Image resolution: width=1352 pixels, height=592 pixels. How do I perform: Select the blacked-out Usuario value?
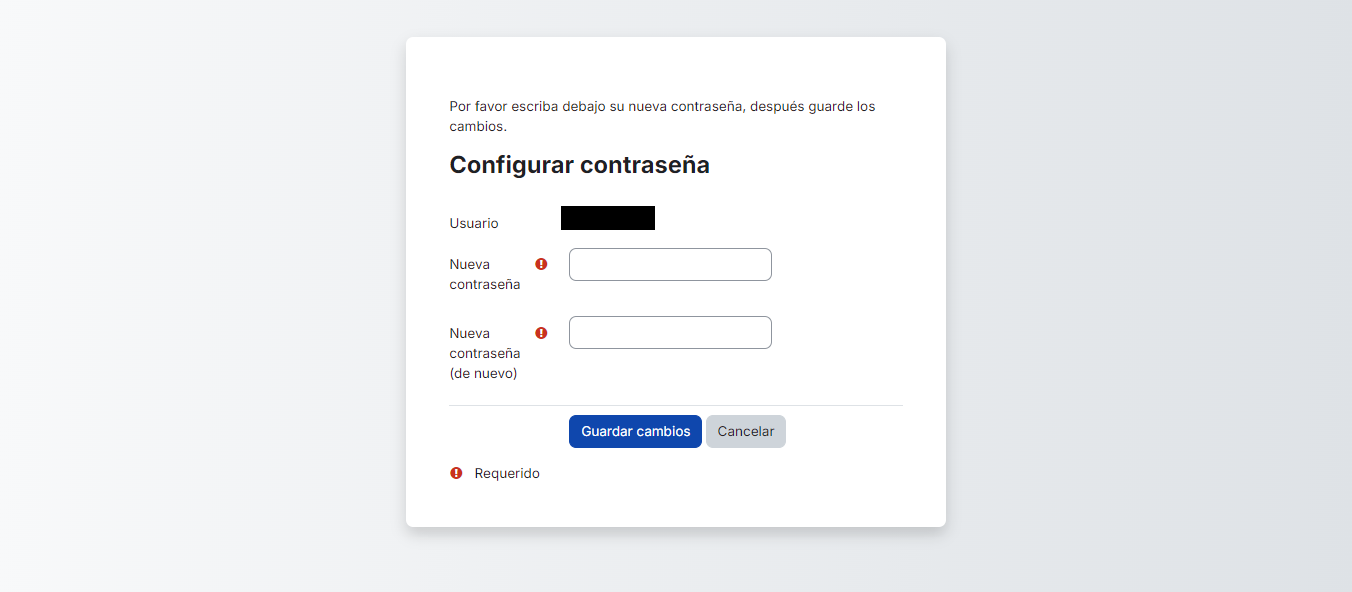(608, 218)
